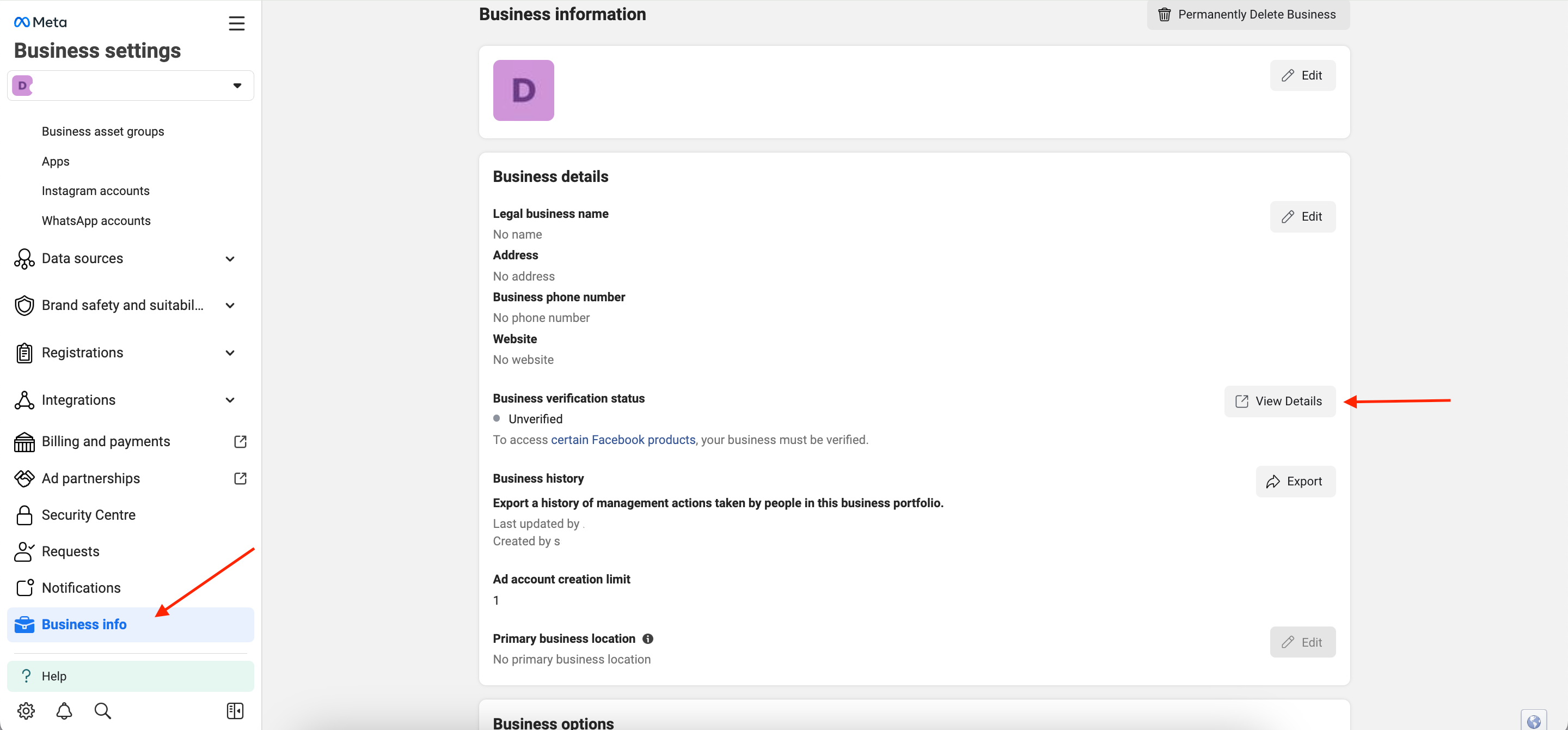Export business history
This screenshot has height=730, width=1568.
1295,482
